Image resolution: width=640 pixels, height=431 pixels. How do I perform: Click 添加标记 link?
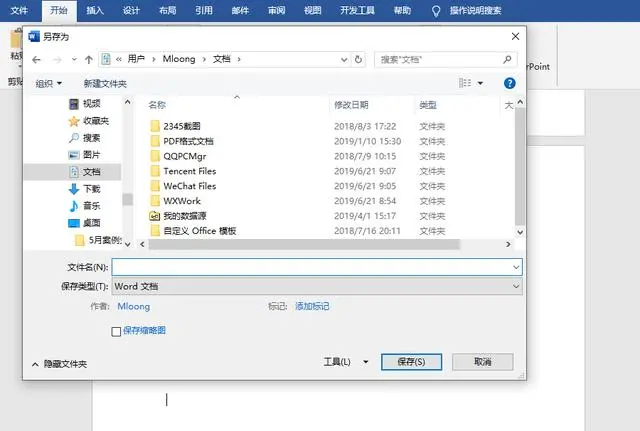(x=312, y=306)
